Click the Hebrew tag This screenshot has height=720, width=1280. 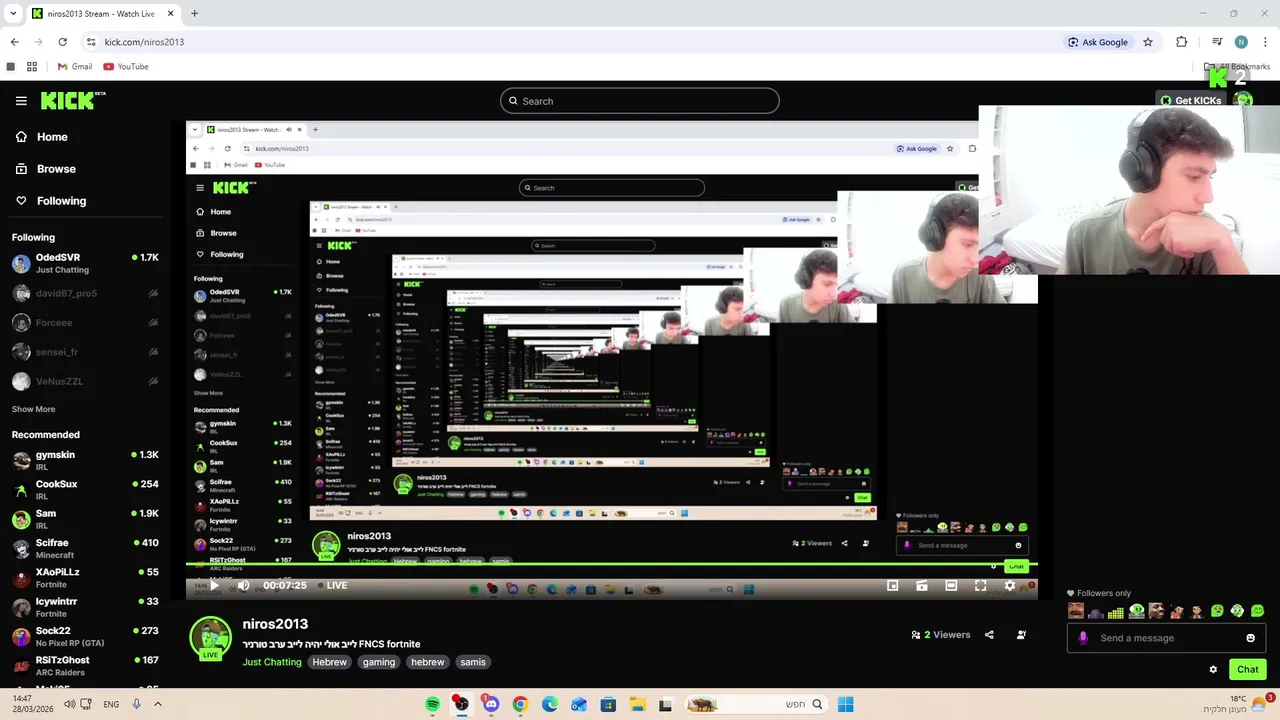329,662
